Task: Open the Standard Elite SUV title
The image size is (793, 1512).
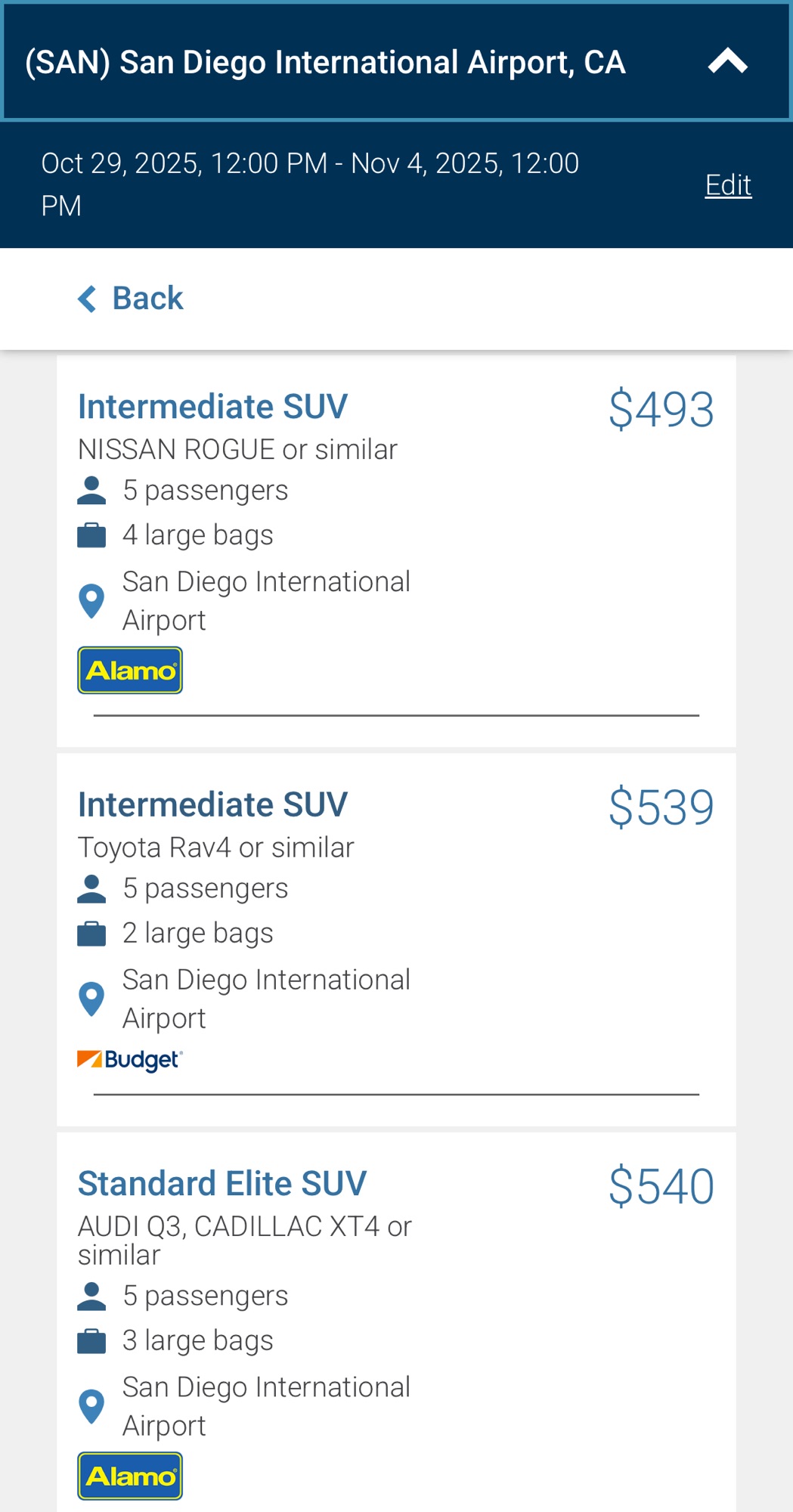Action: pos(222,1183)
